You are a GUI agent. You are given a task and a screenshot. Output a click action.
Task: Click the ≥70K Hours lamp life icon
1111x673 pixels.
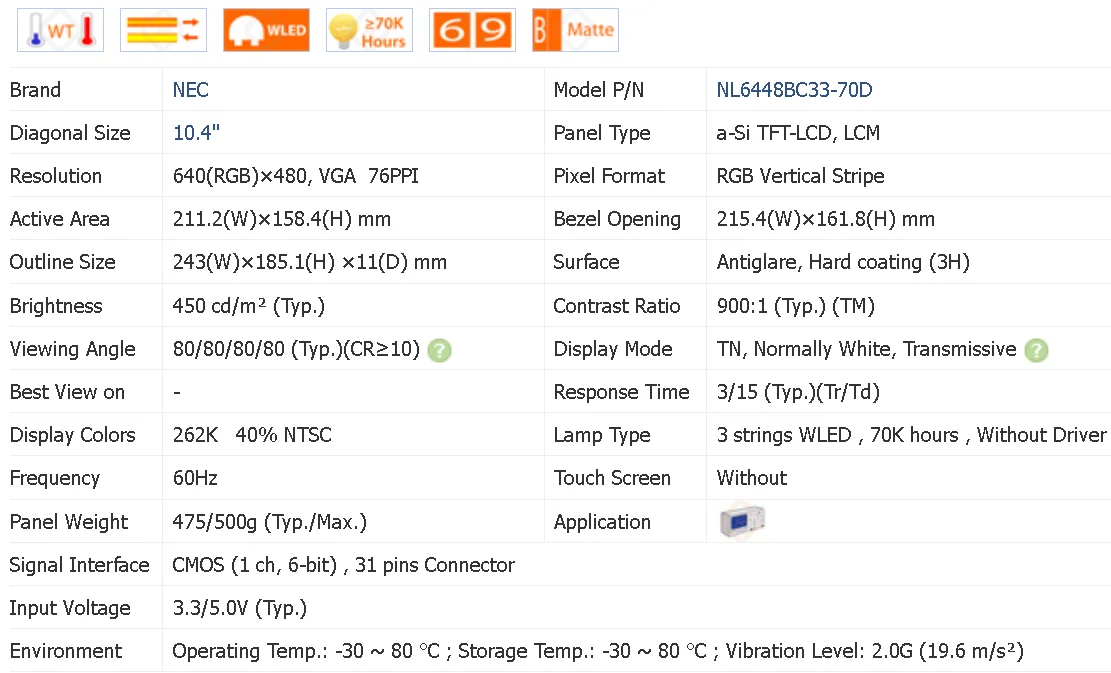pyautogui.click(x=369, y=30)
